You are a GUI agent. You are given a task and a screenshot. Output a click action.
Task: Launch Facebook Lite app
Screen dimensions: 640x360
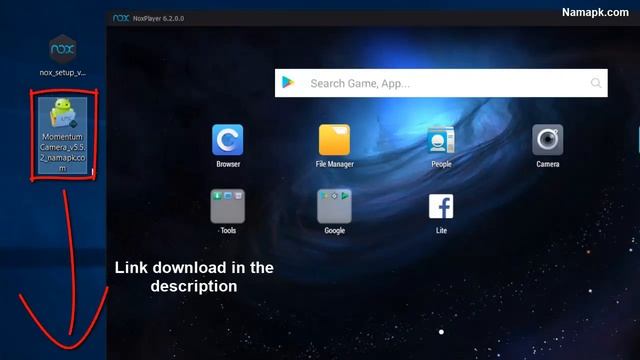tap(441, 206)
